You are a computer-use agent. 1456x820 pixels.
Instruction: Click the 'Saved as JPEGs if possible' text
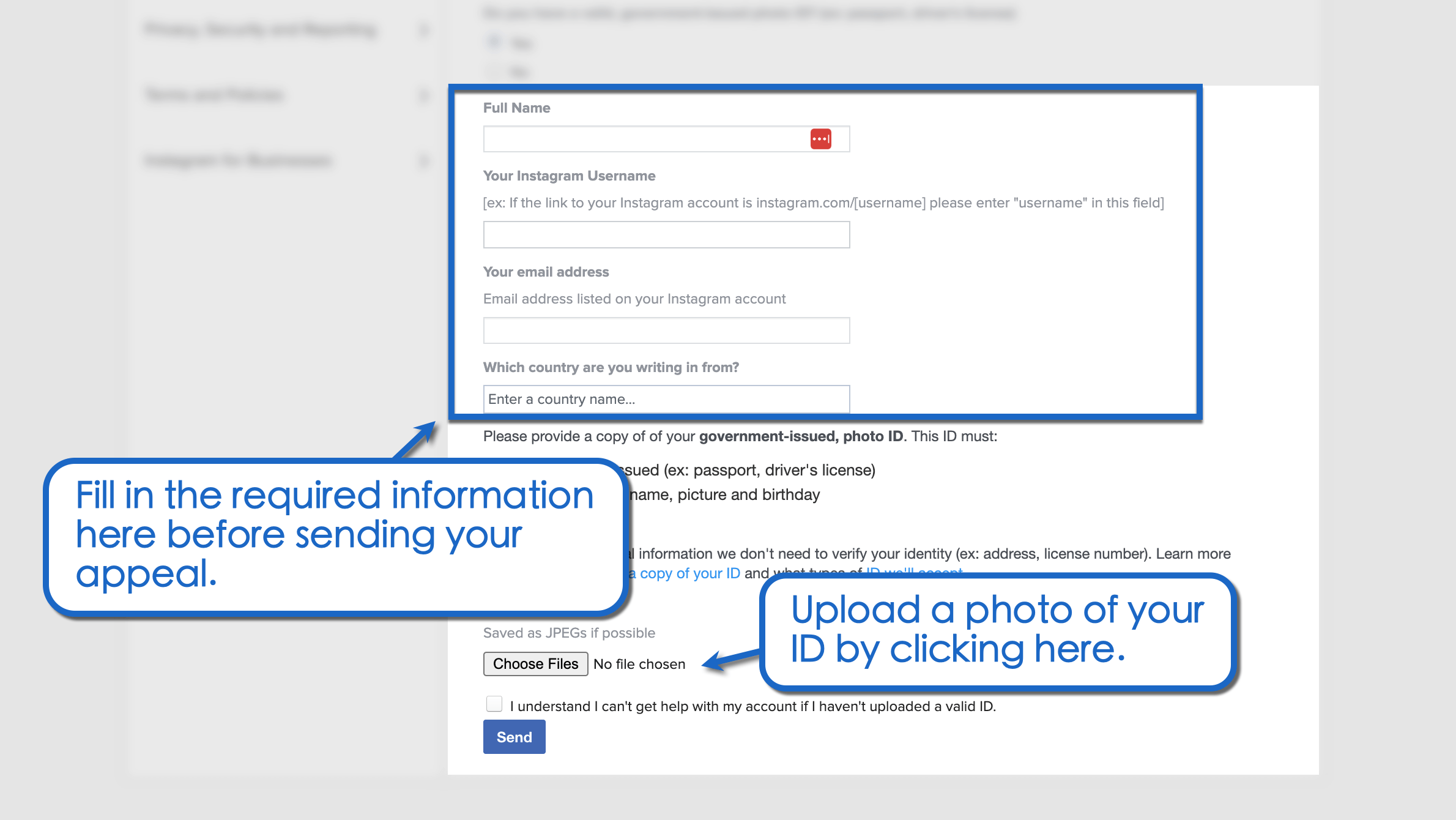click(569, 632)
